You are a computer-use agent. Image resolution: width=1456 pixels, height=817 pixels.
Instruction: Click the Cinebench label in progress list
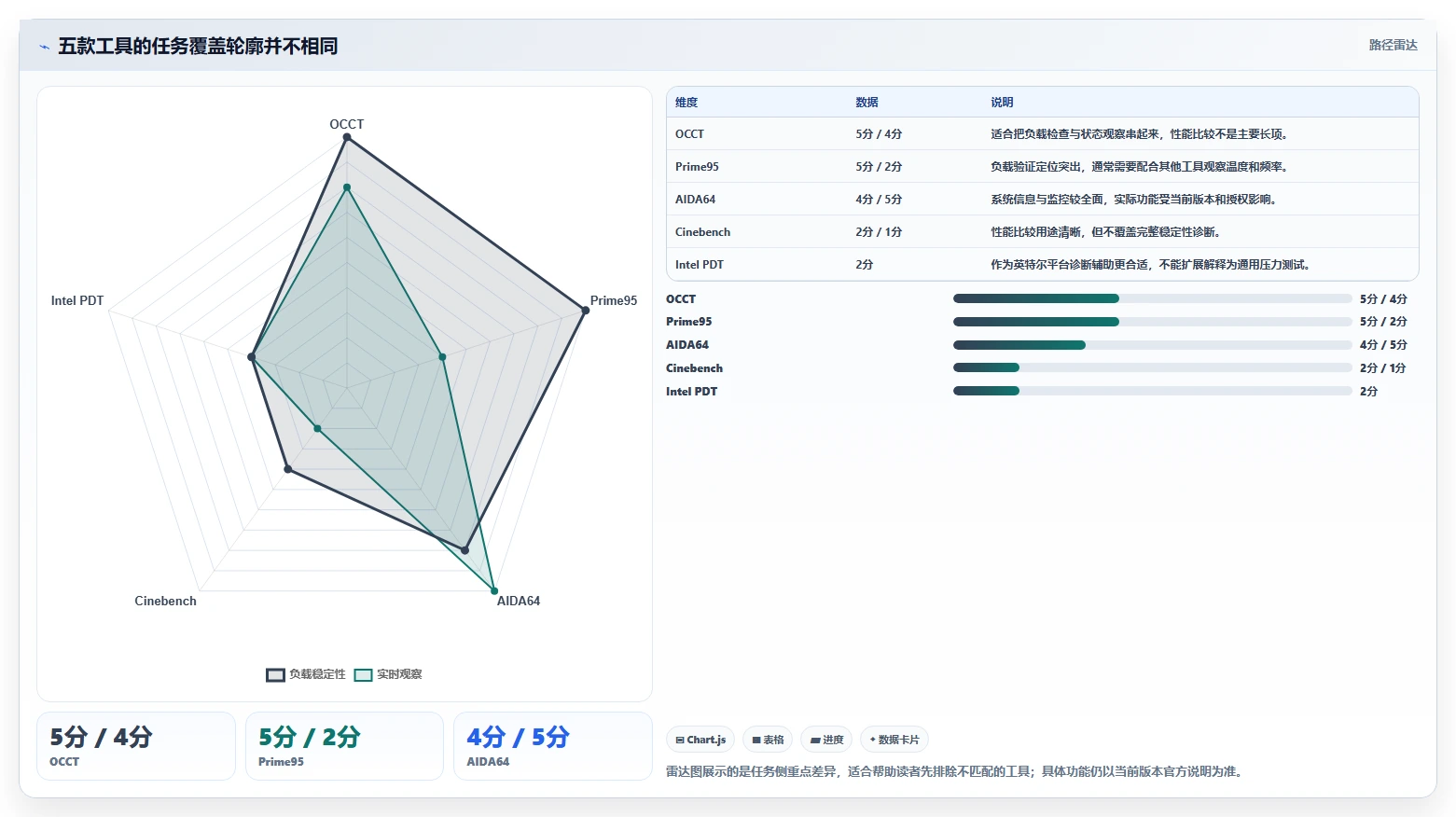694,368
